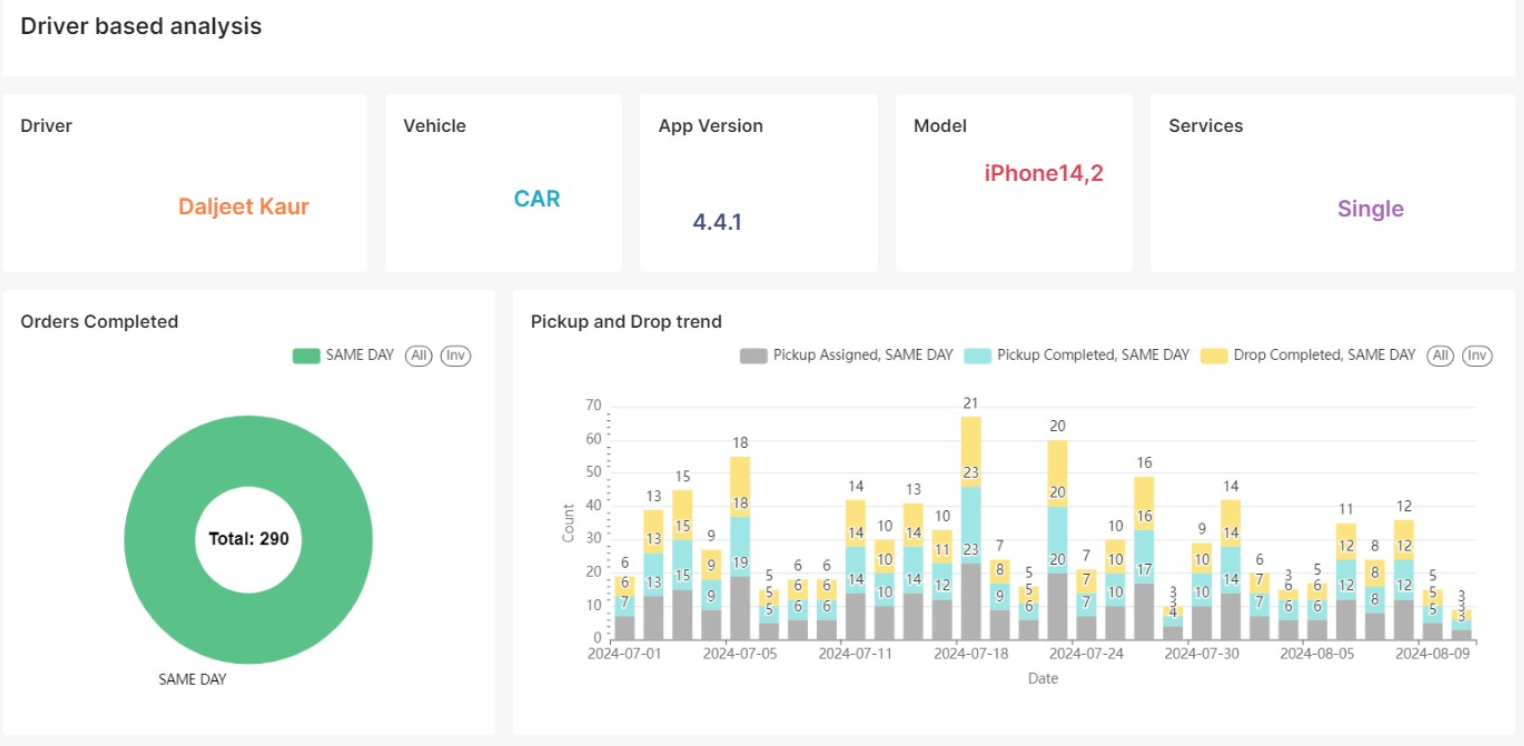Toggle Pickup Completed, SAME DAY legend series
This screenshot has width=1524, height=746.
1077,355
